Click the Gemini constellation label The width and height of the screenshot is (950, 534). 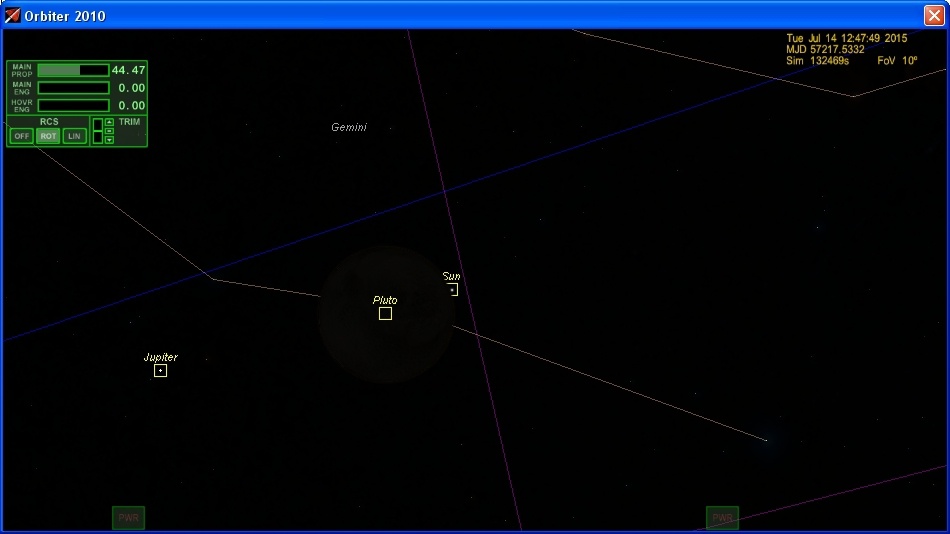tap(349, 127)
